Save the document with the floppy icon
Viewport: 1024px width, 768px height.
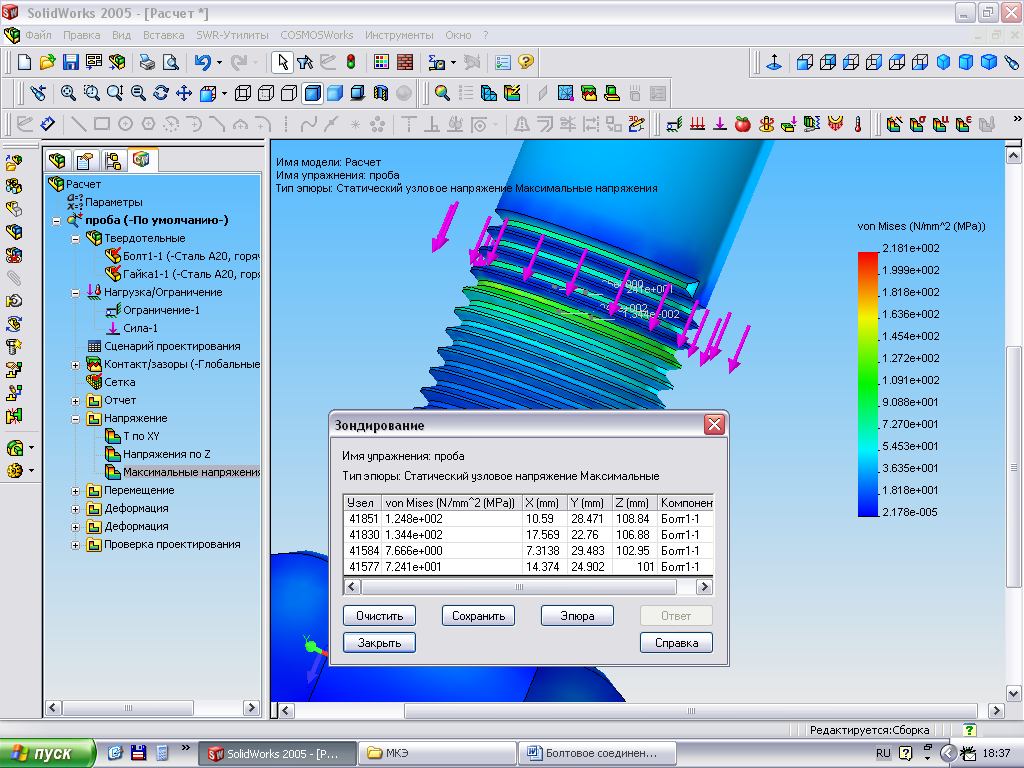pyautogui.click(x=71, y=62)
